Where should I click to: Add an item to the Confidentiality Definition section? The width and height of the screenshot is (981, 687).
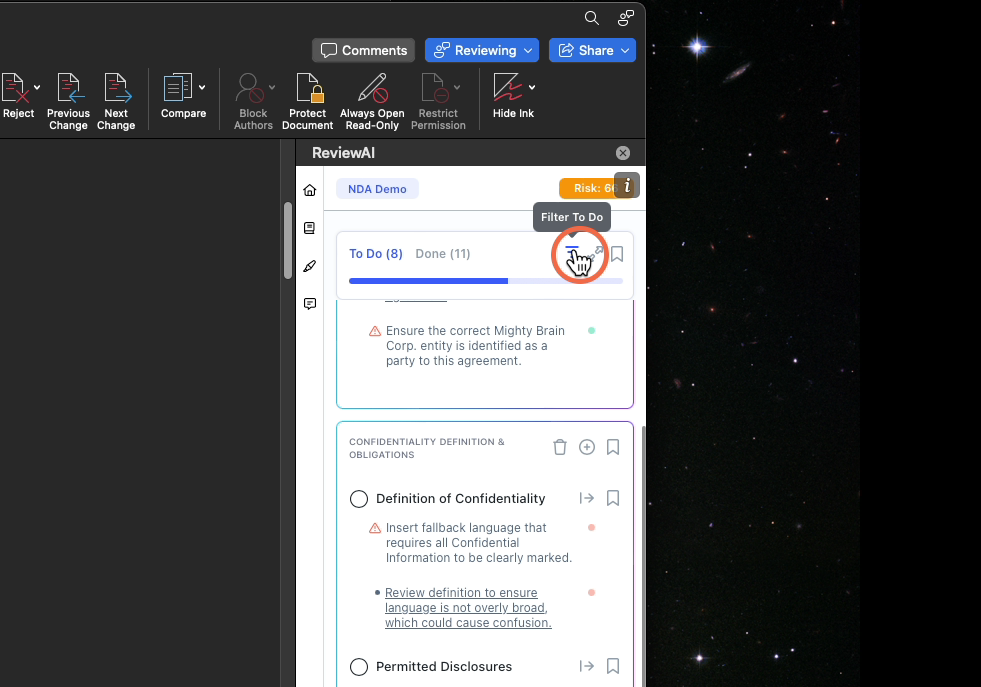pos(587,447)
